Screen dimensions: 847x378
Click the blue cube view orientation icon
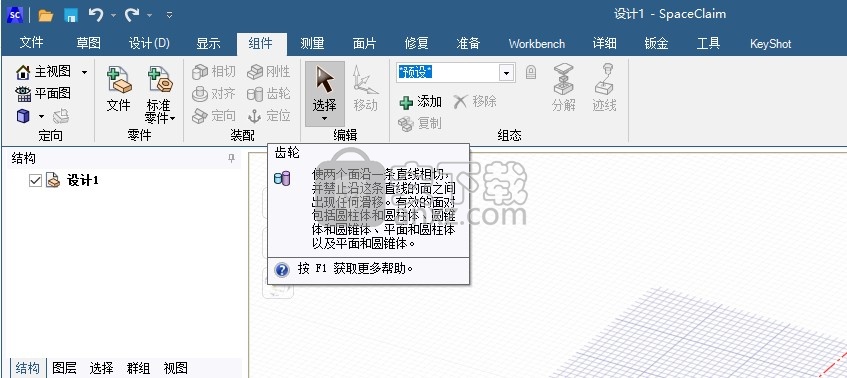pyautogui.click(x=23, y=116)
